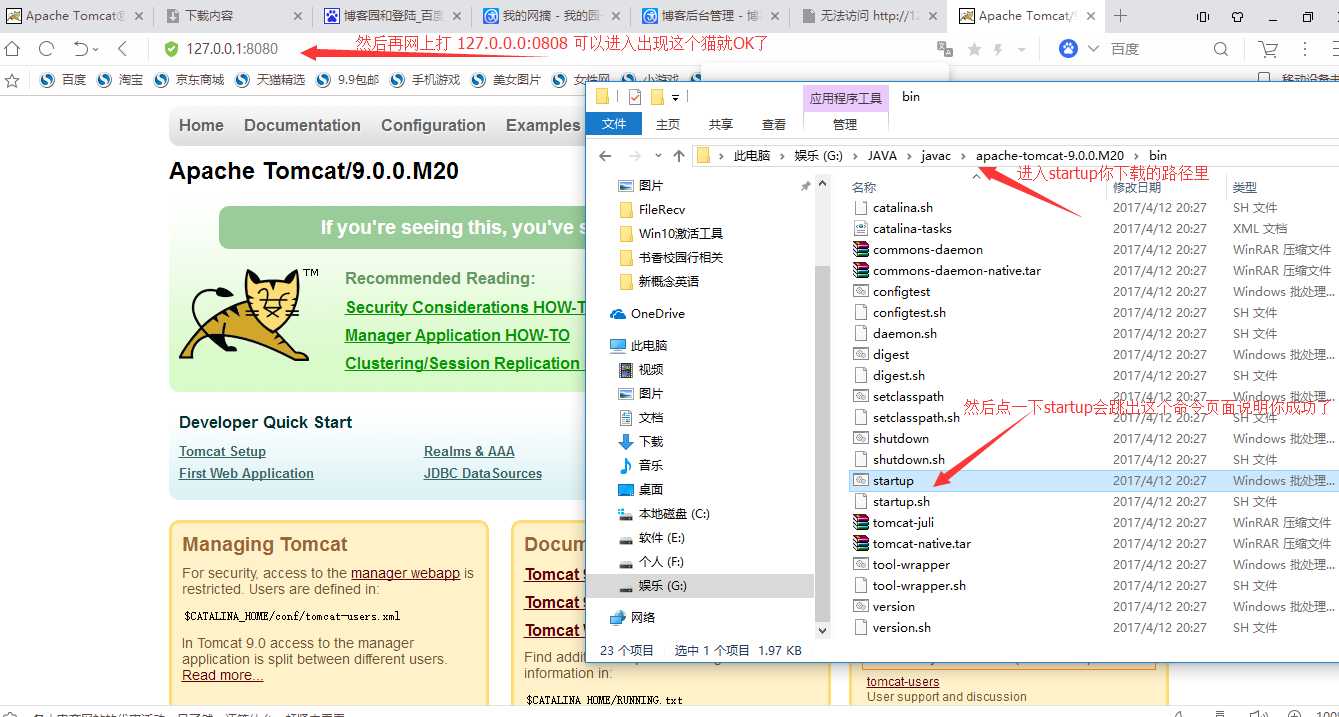Image resolution: width=1339 pixels, height=717 pixels.
Task: Open JDBC DataSources link
Action: point(483,473)
